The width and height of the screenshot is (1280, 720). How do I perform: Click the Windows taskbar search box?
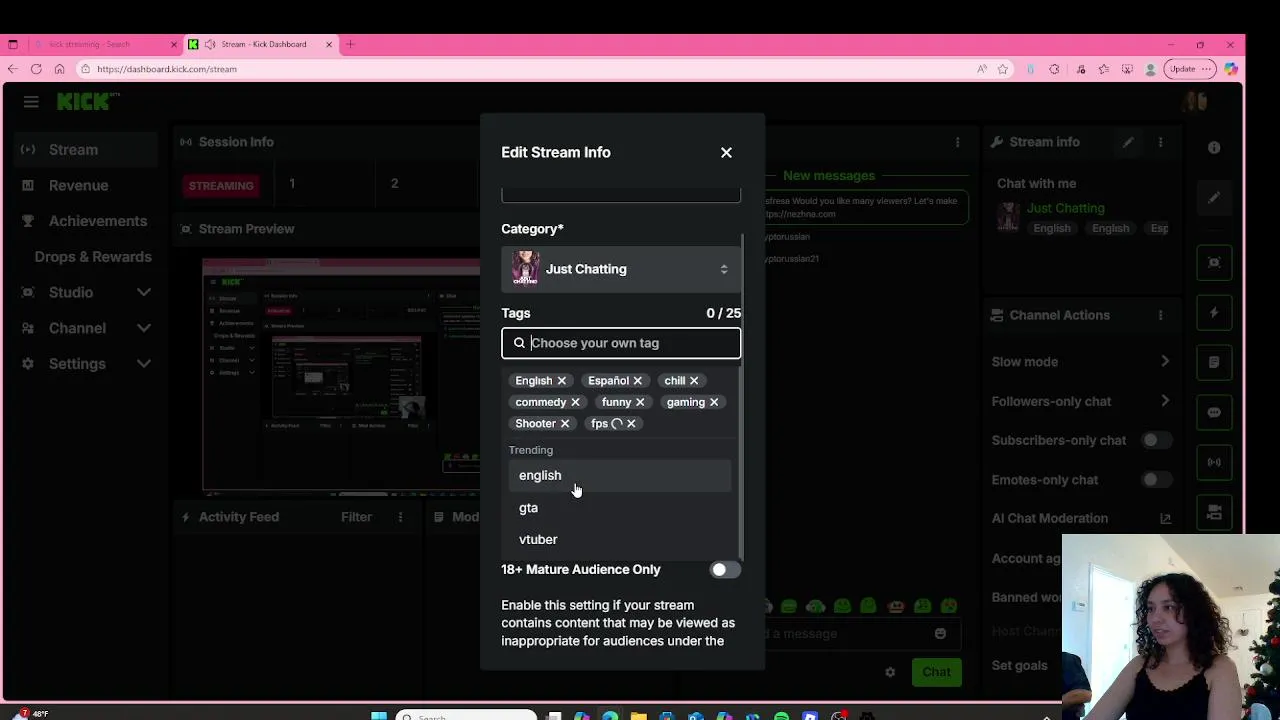[466, 715]
